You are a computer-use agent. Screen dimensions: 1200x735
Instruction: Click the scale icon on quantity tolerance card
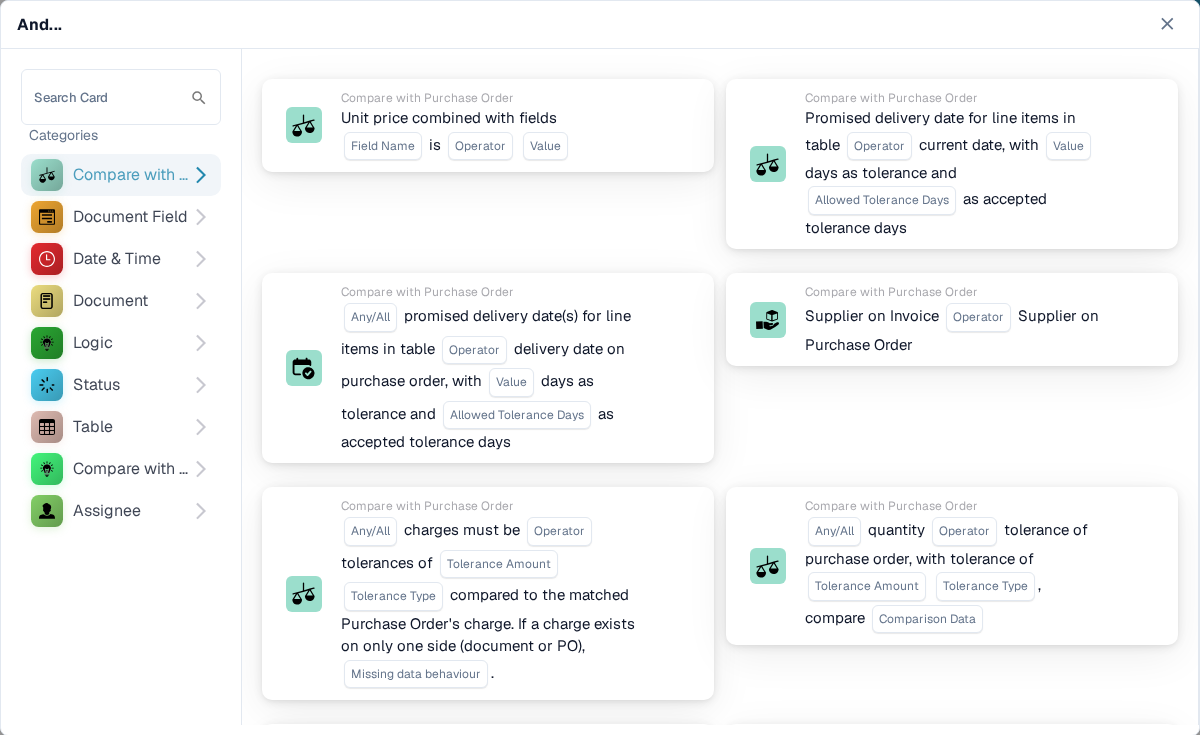[x=768, y=566]
